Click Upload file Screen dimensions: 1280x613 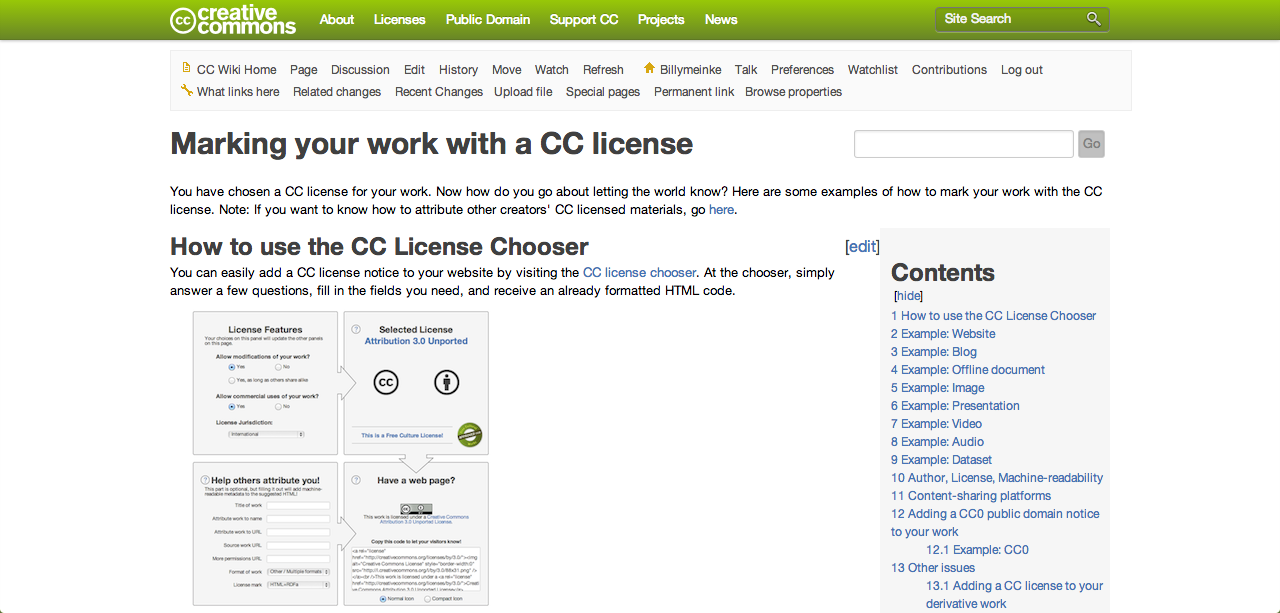pyautogui.click(x=523, y=92)
